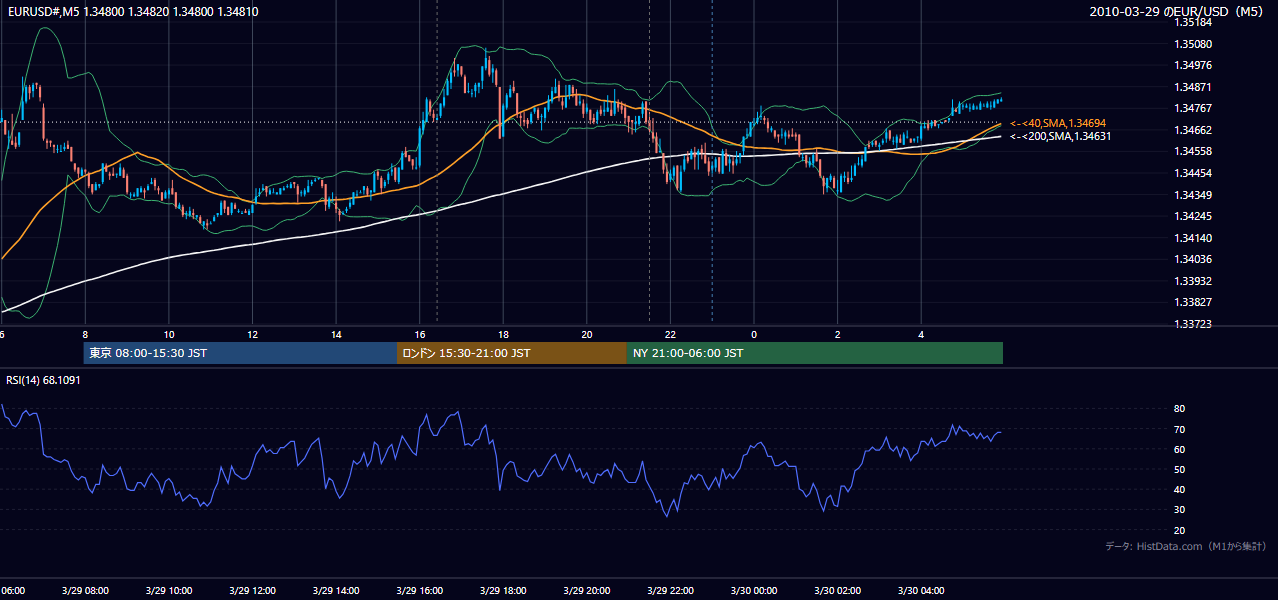Click the 3/30 02:00 date axis label
1278x600 pixels.
coord(837,591)
